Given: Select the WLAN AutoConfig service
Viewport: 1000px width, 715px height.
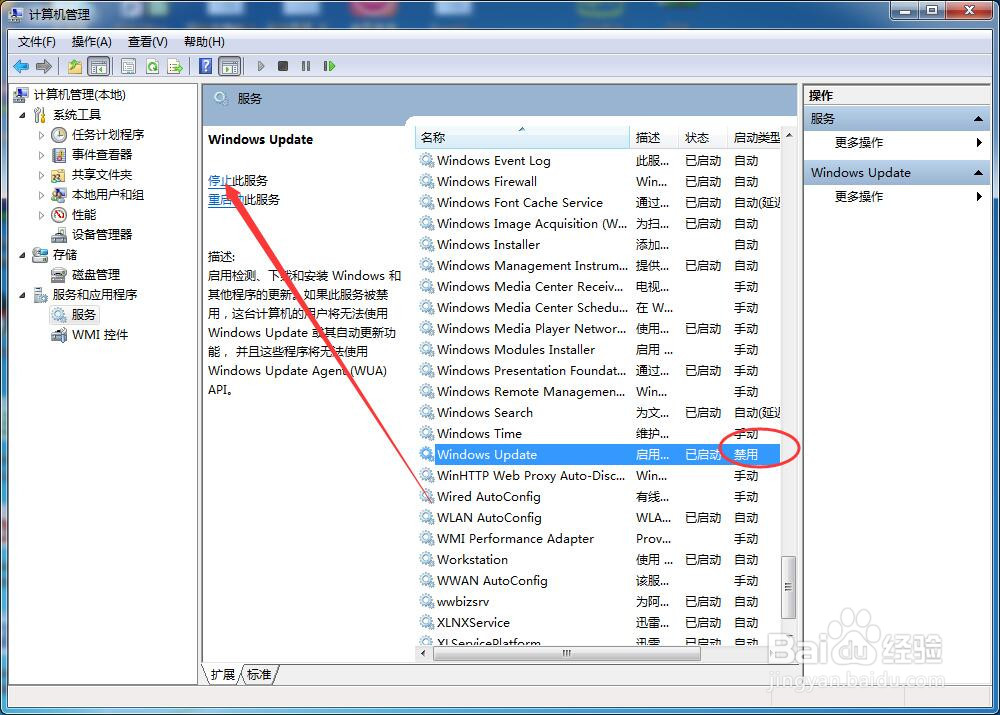Looking at the screenshot, I should [599, 518].
